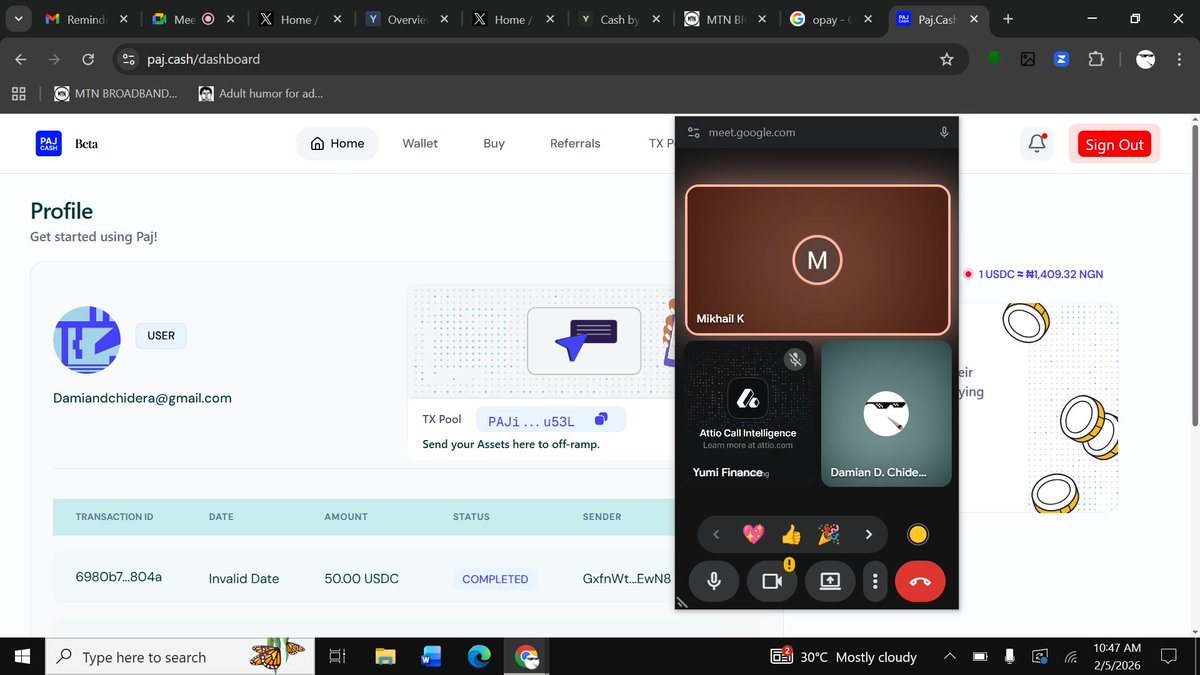Click the USDC to NGN rate text
1200x675 pixels.
point(1040,274)
